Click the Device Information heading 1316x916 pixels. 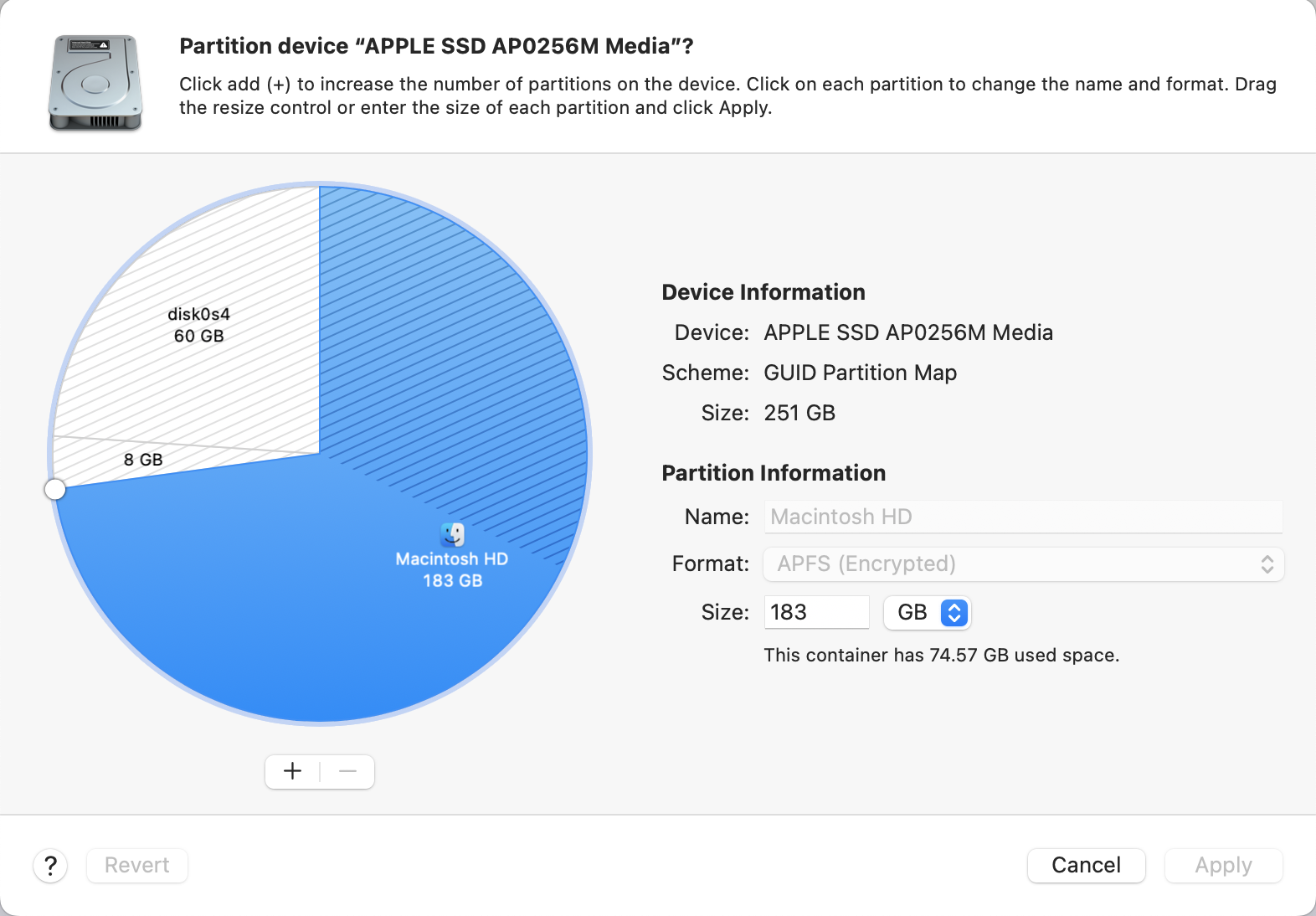pos(763,292)
